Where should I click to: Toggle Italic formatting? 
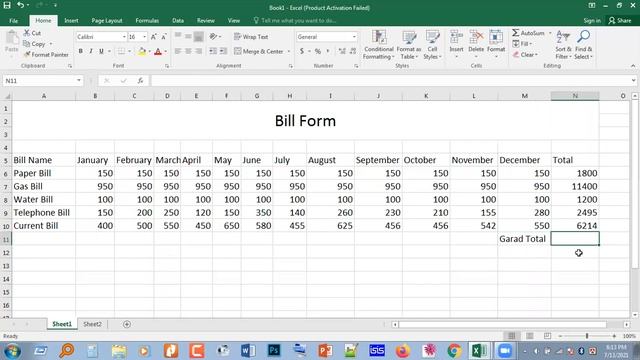pyautogui.click(x=91, y=51)
